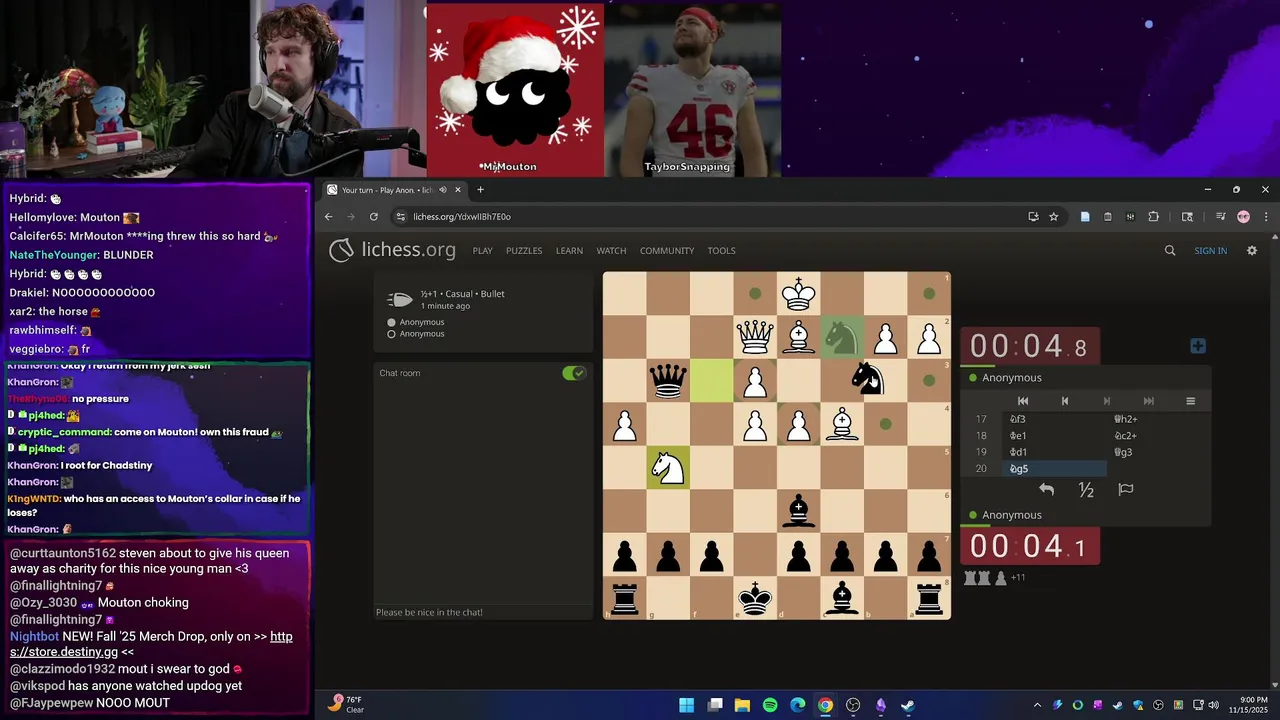Open Steam from the taskbar
1280x720 pixels.
(x=907, y=705)
